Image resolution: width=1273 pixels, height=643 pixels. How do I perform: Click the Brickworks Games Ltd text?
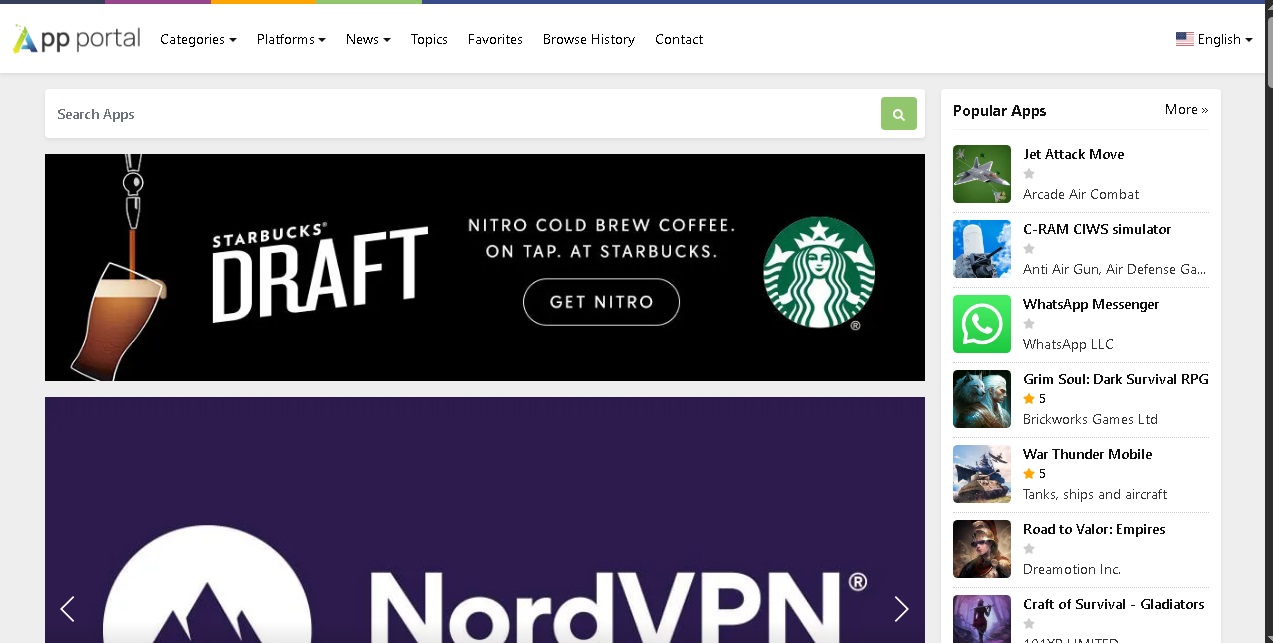click(1090, 419)
